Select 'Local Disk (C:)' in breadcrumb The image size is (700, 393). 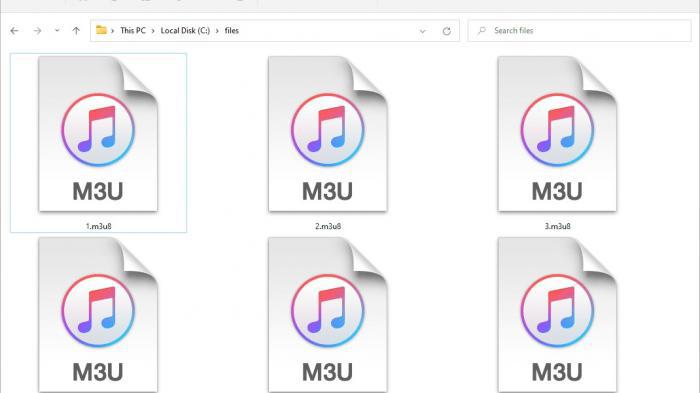(x=185, y=31)
